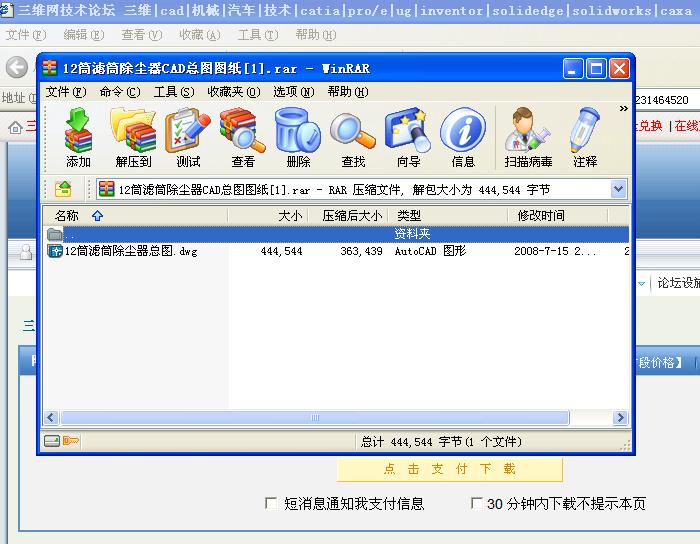Viewport: 700px width, 544px height.
Task: Minimize the WinRAR window
Action: pyautogui.click(x=573, y=69)
